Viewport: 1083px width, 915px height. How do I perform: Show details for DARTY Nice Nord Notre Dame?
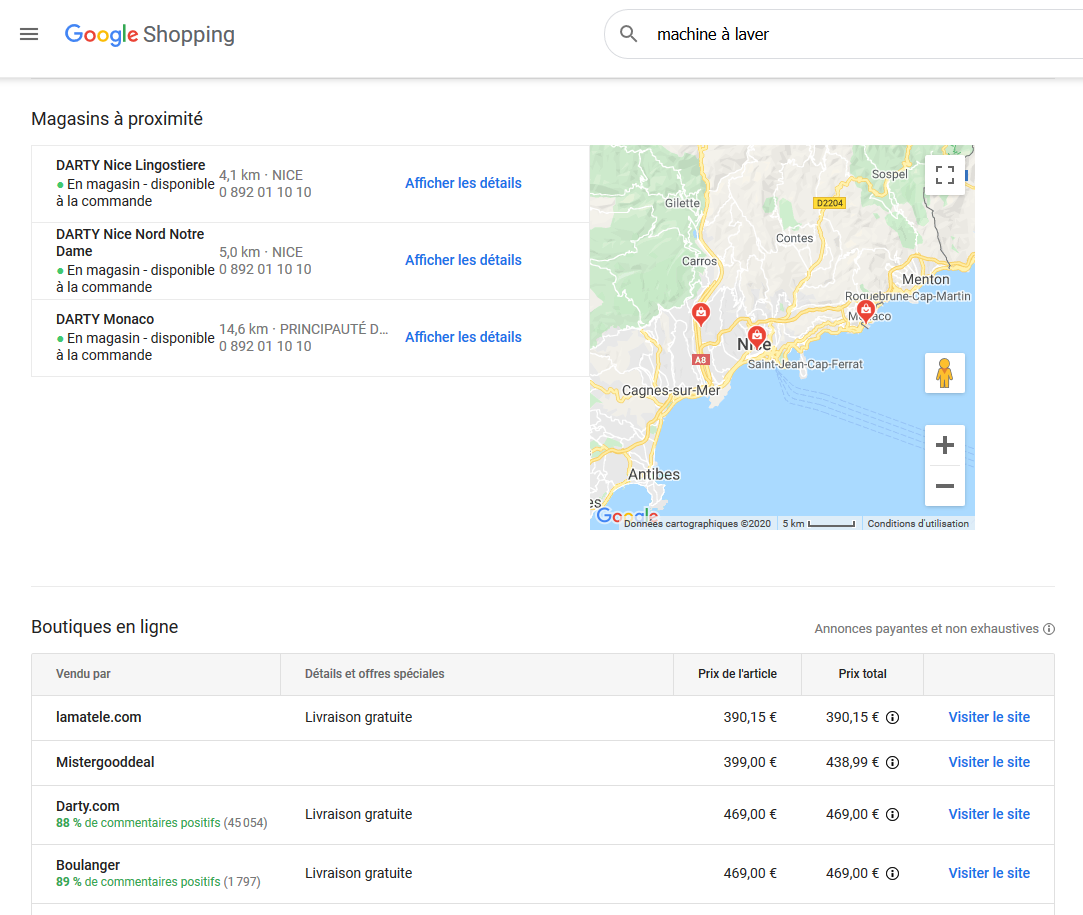pyautogui.click(x=463, y=260)
